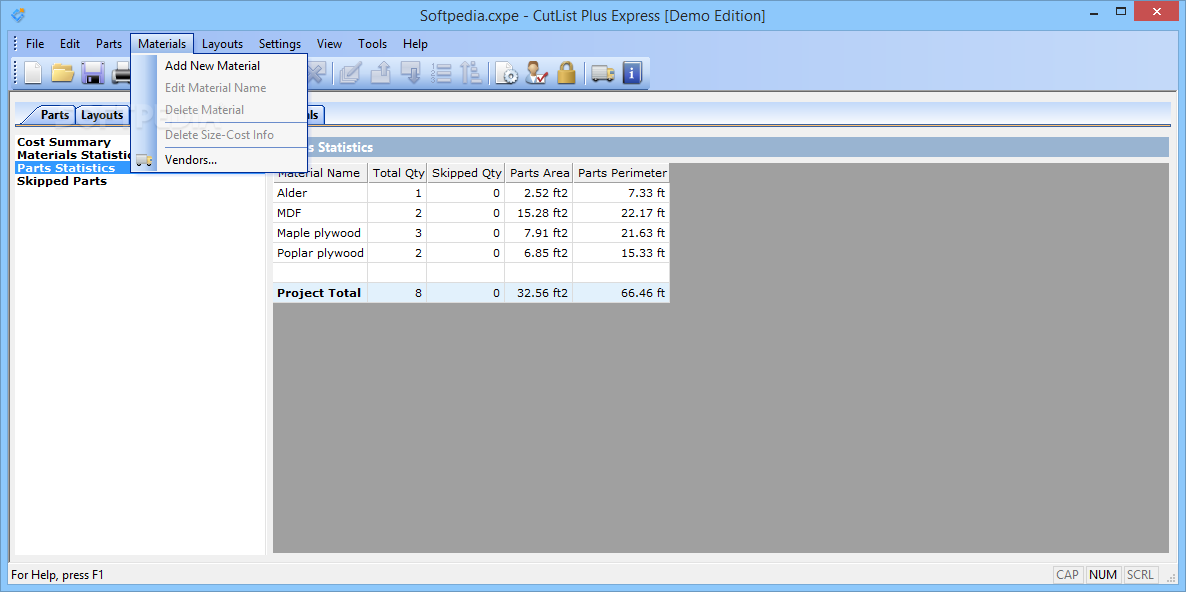Click the edit pencil toolbar icon
Image resolution: width=1186 pixels, height=592 pixels.
coord(350,73)
